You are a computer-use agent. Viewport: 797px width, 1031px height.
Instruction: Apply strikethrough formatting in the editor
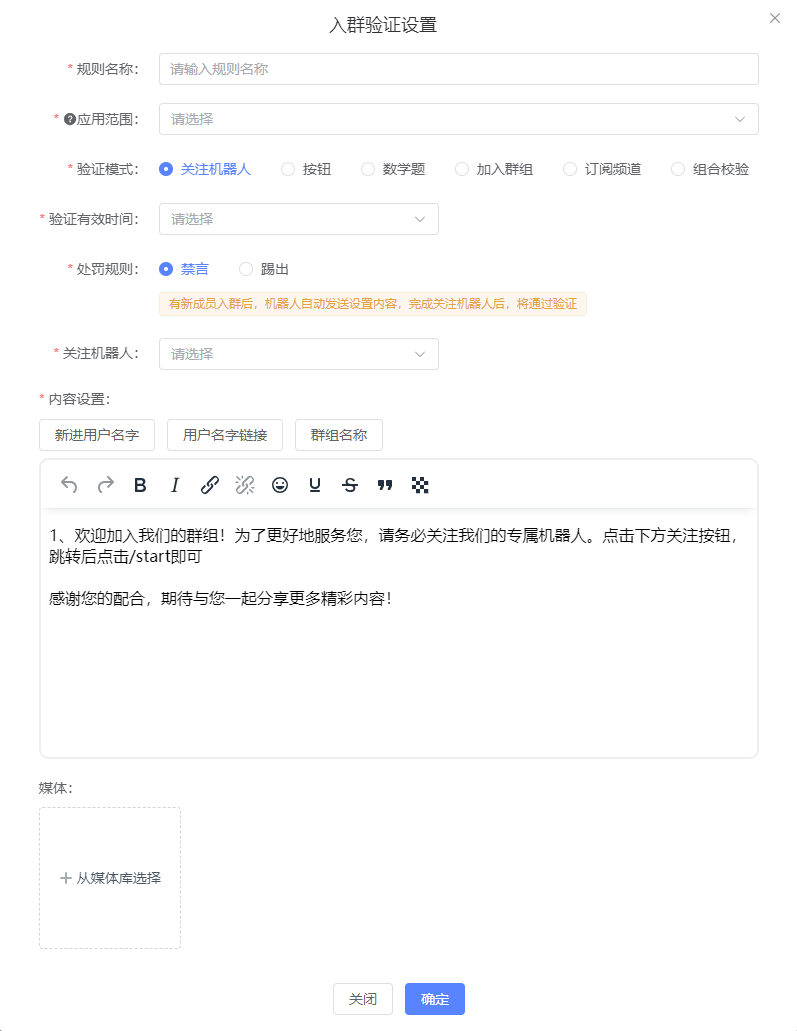(350, 485)
